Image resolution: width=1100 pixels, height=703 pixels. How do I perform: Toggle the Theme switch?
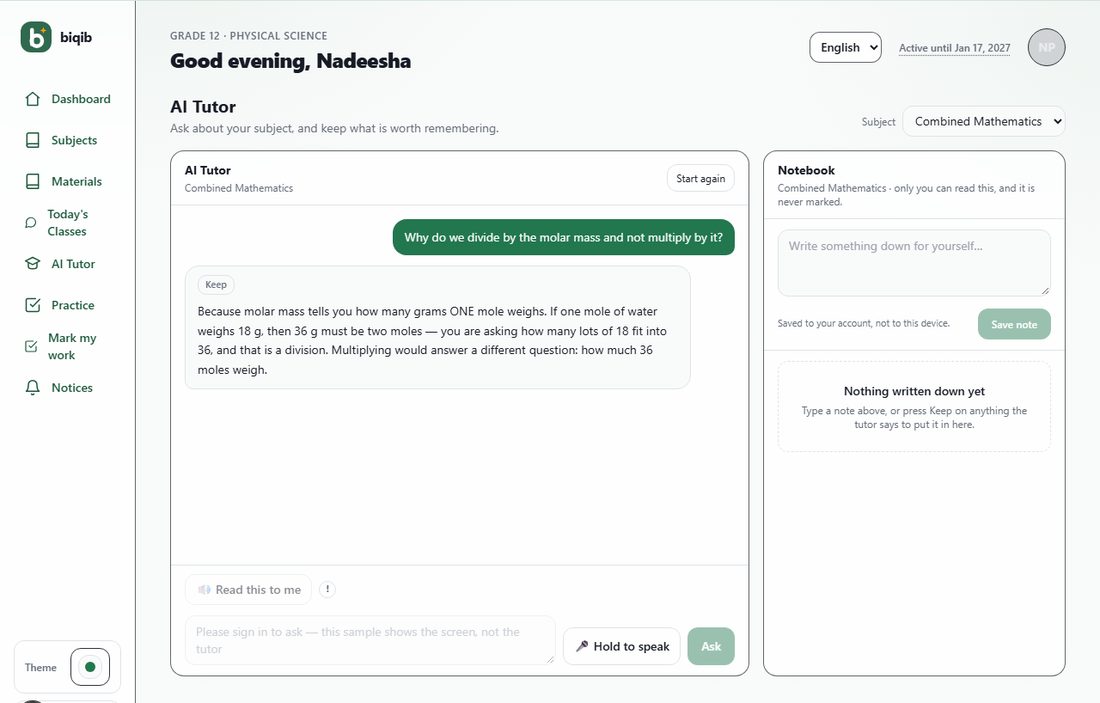point(90,667)
